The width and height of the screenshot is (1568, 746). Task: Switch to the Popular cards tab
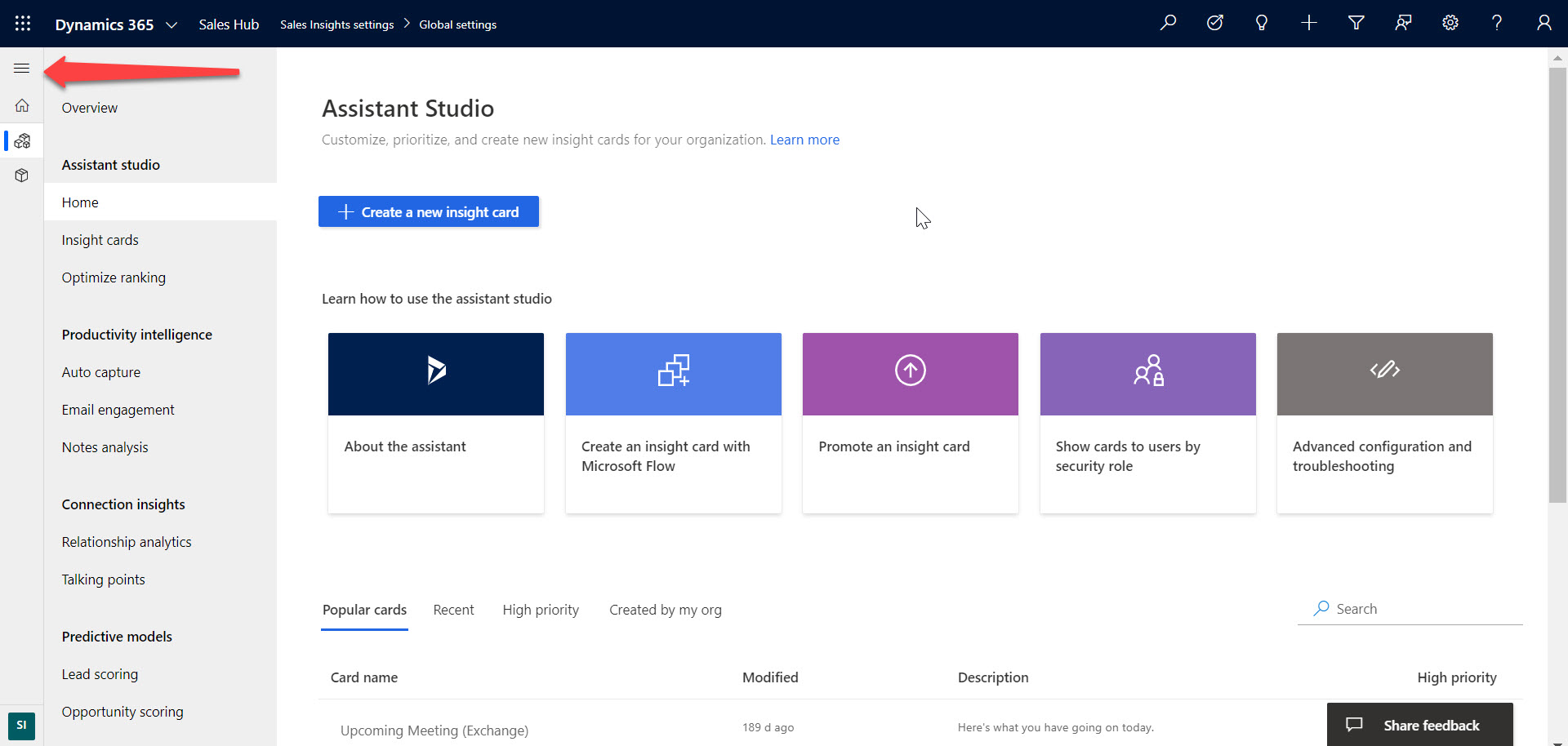point(364,610)
